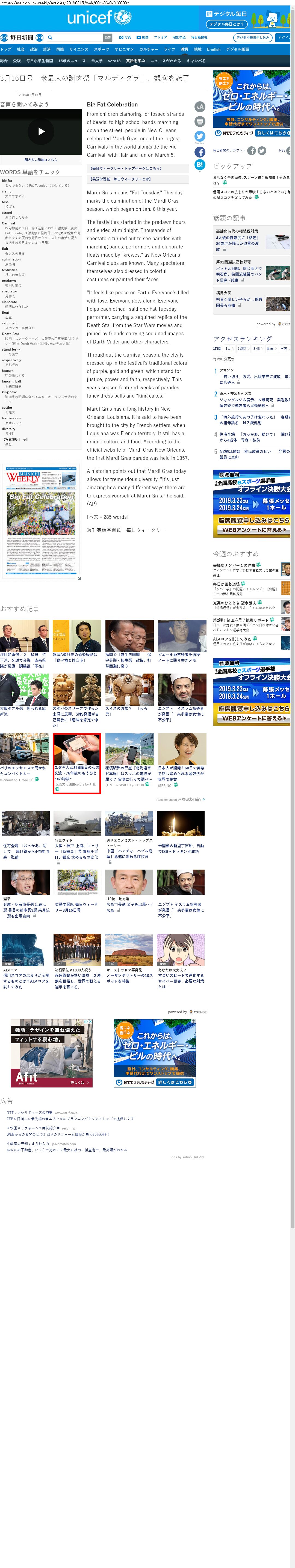Click 詳しくはこちら on bottom NTT ad
The image size is (295, 1568).
(x=176, y=1082)
